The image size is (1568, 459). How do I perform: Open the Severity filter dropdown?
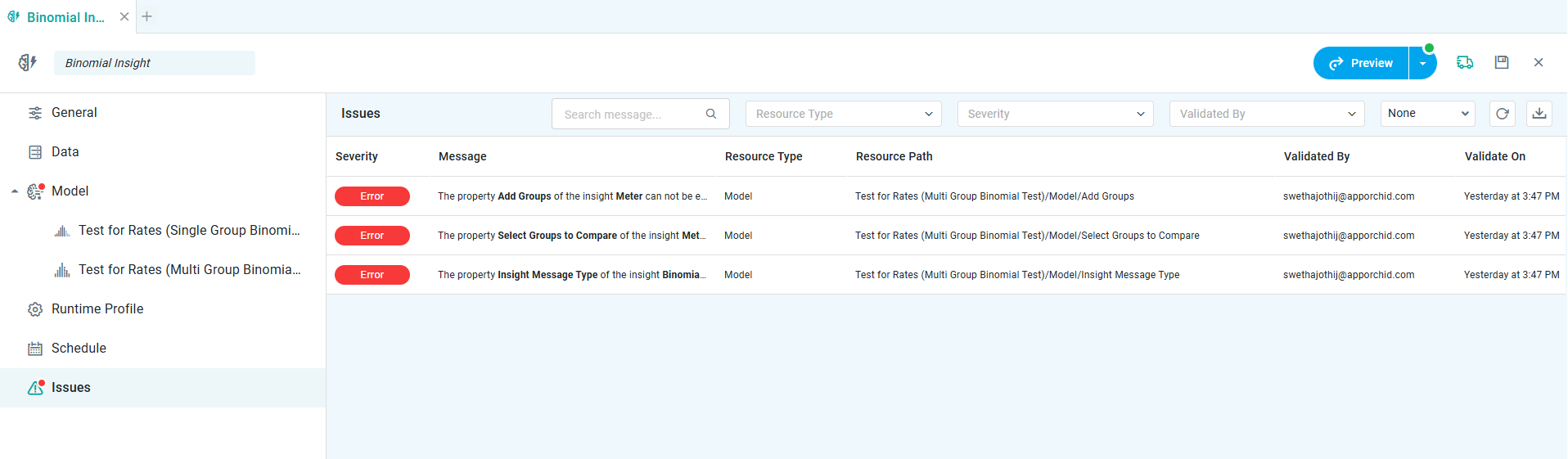pyautogui.click(x=1055, y=114)
